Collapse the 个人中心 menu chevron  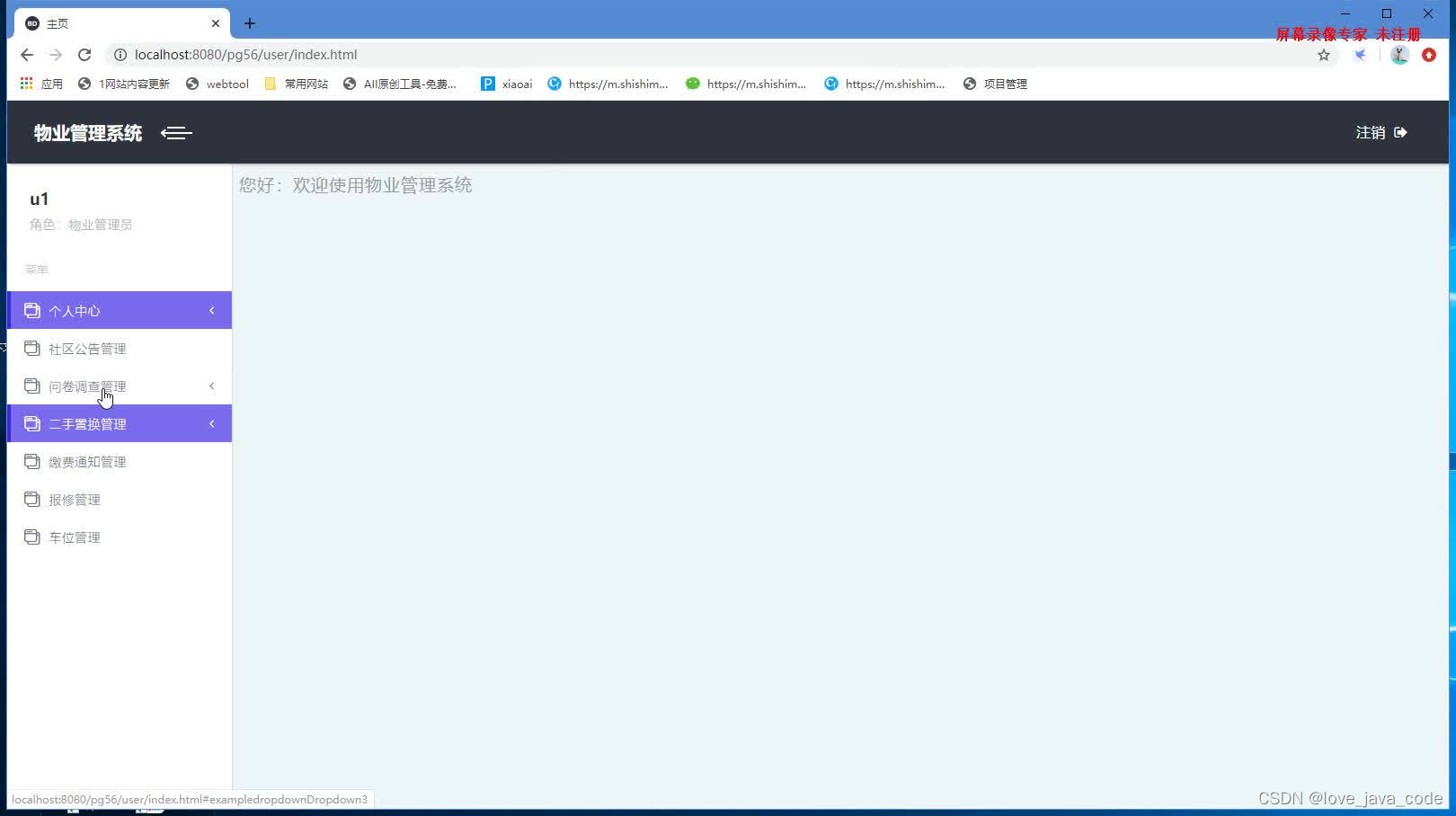click(211, 310)
